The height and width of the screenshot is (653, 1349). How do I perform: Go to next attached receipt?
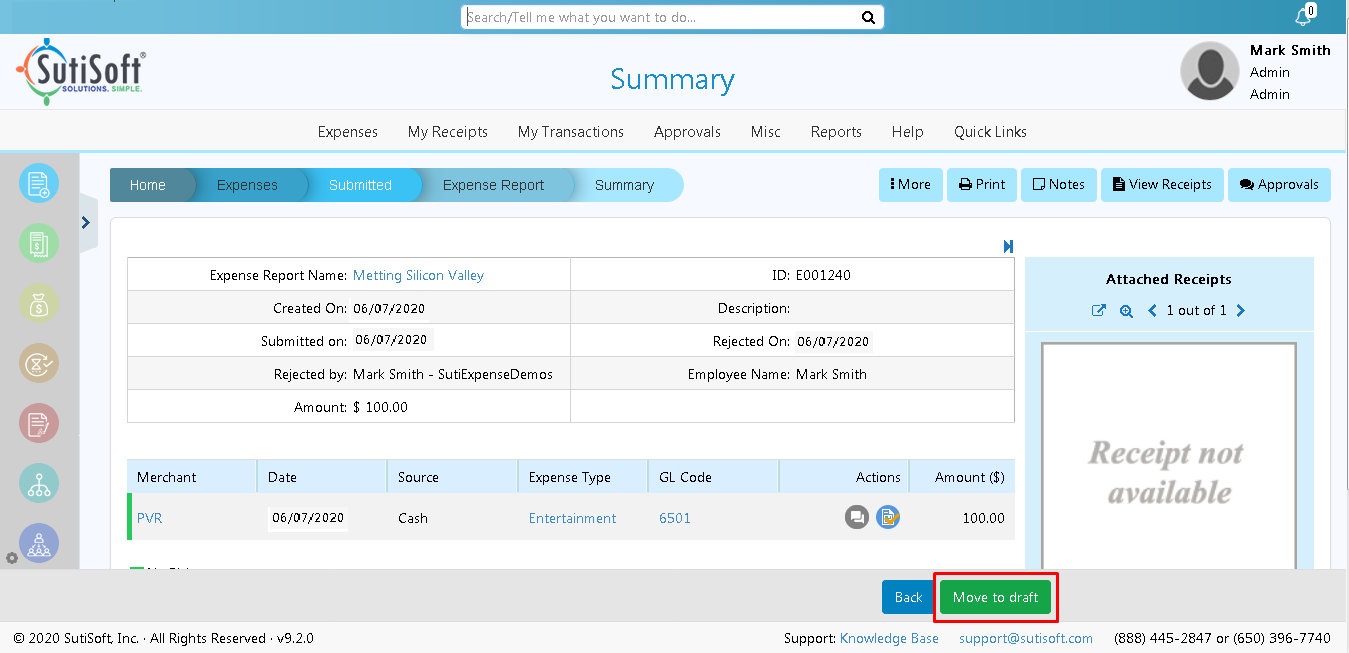pos(1241,311)
